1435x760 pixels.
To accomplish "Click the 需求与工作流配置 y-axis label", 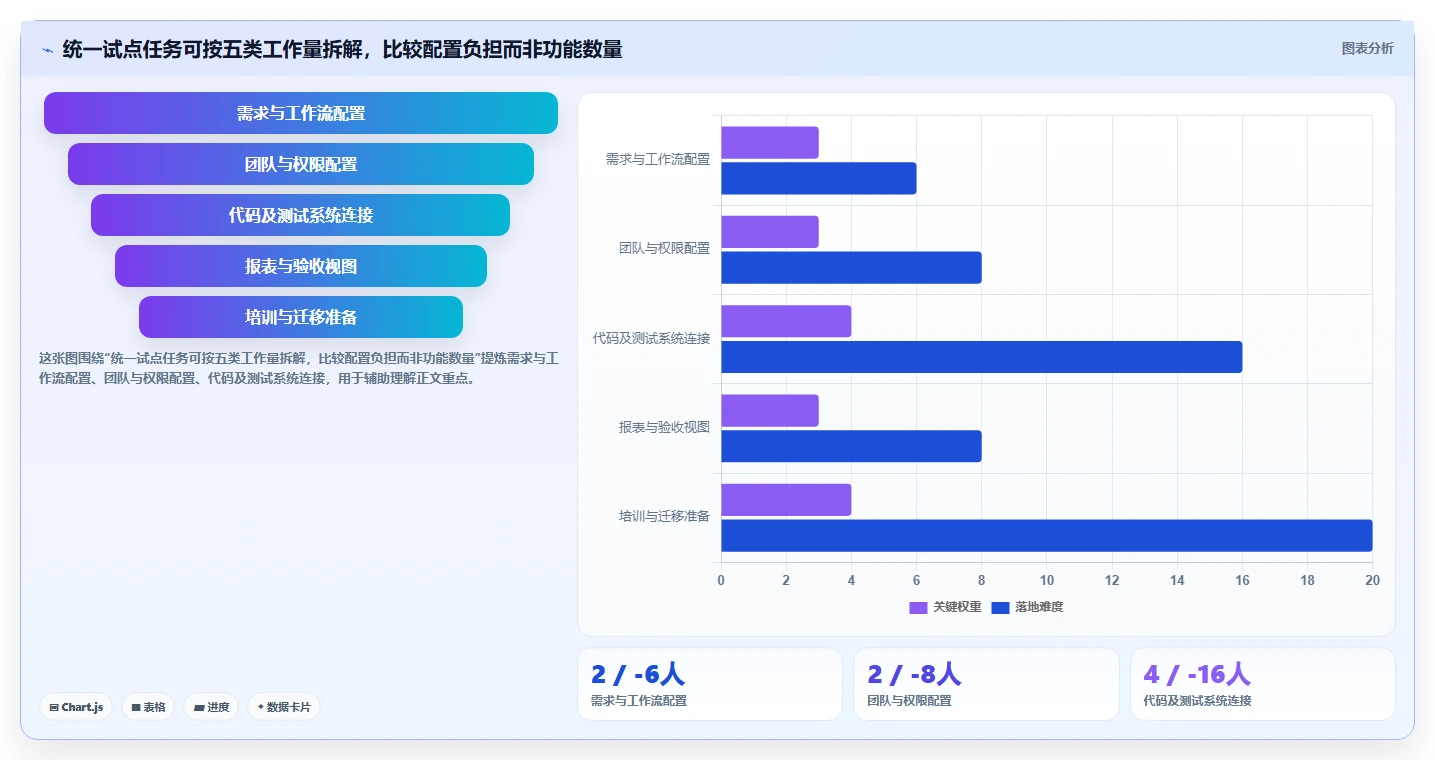I will 658,159.
